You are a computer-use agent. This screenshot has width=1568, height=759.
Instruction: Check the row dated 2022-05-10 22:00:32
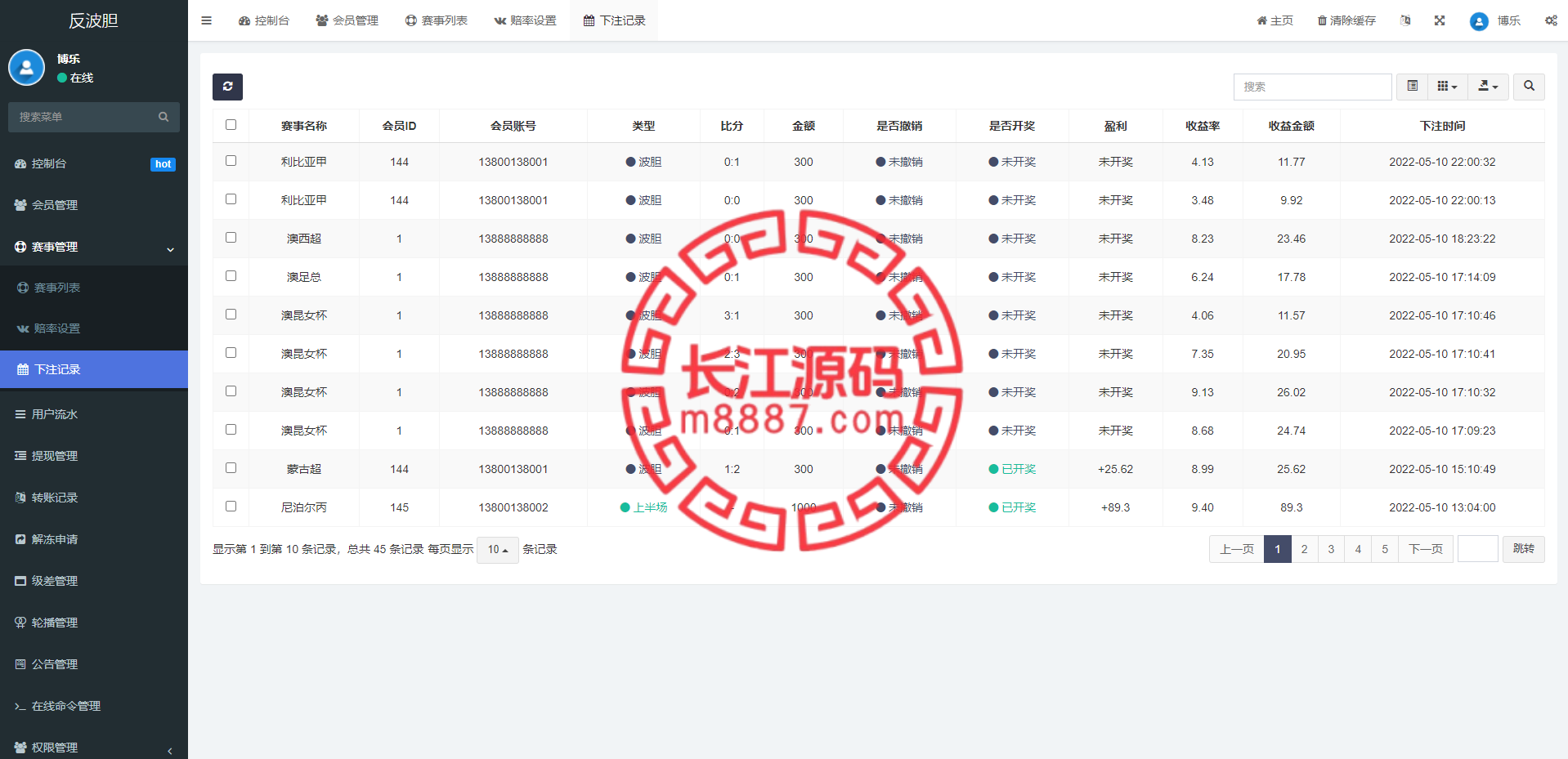(231, 161)
